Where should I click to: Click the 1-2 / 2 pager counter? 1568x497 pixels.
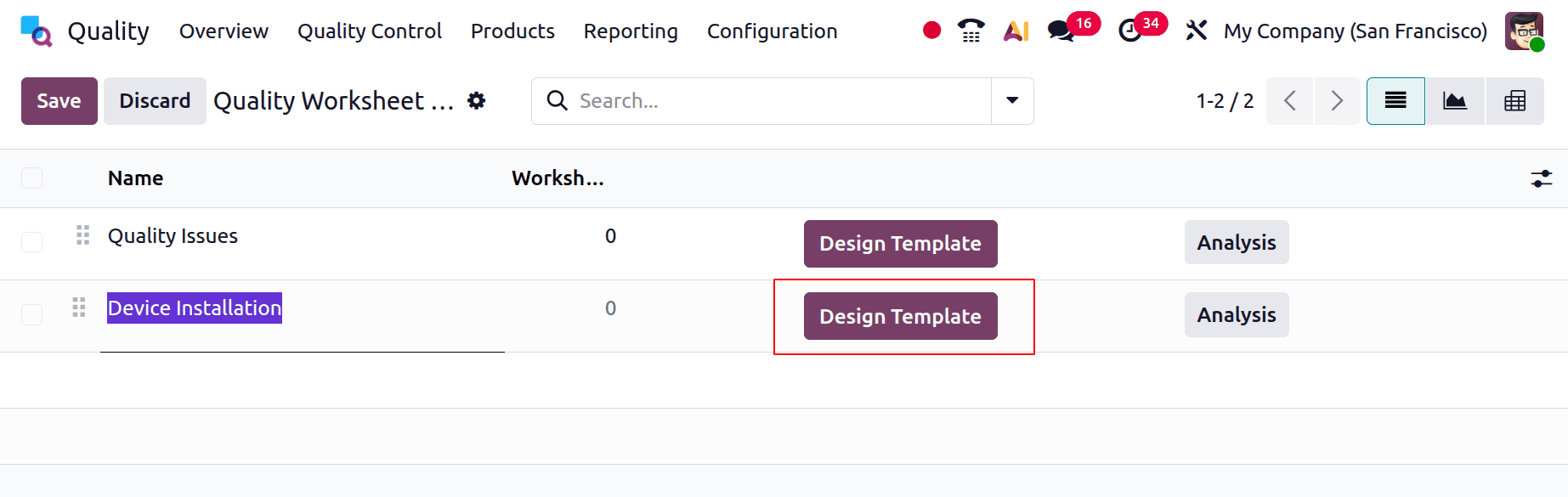point(1225,101)
